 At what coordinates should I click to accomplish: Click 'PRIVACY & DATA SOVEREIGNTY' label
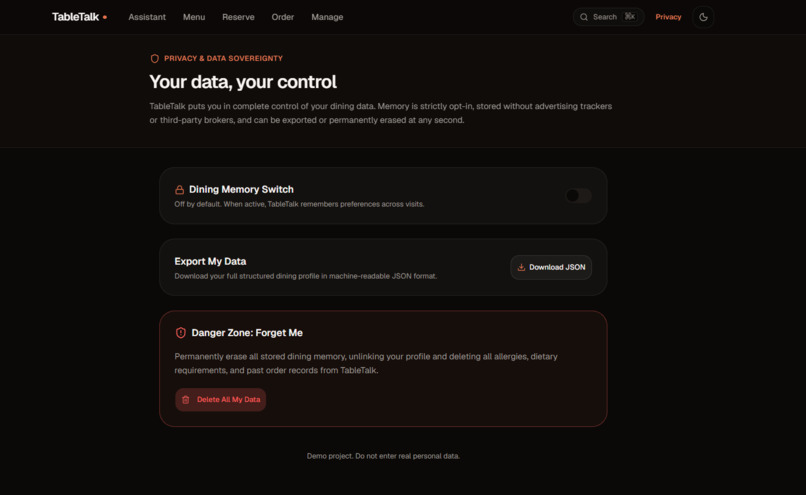coord(223,59)
